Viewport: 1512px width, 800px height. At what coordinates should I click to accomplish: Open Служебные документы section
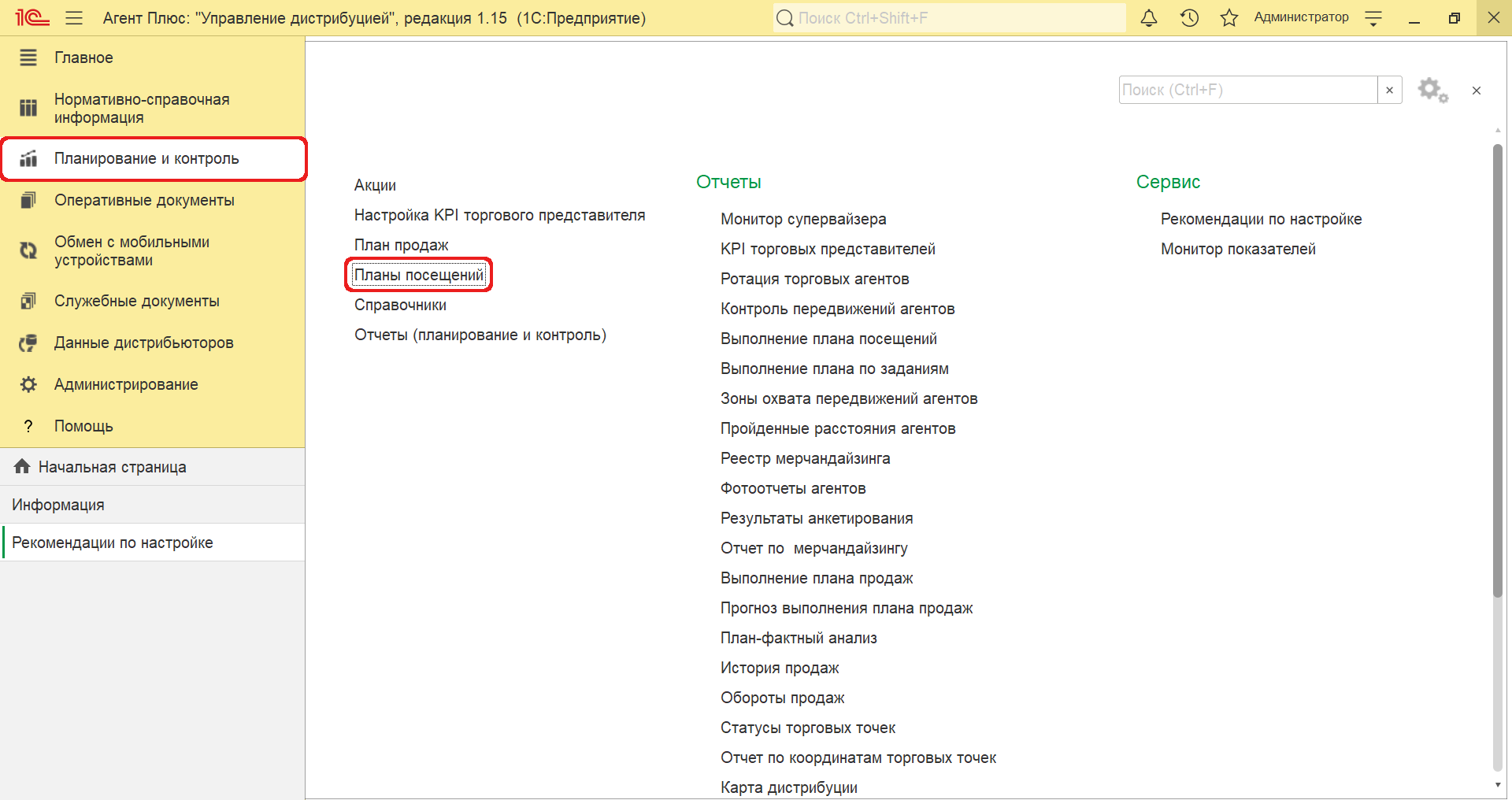(153, 301)
